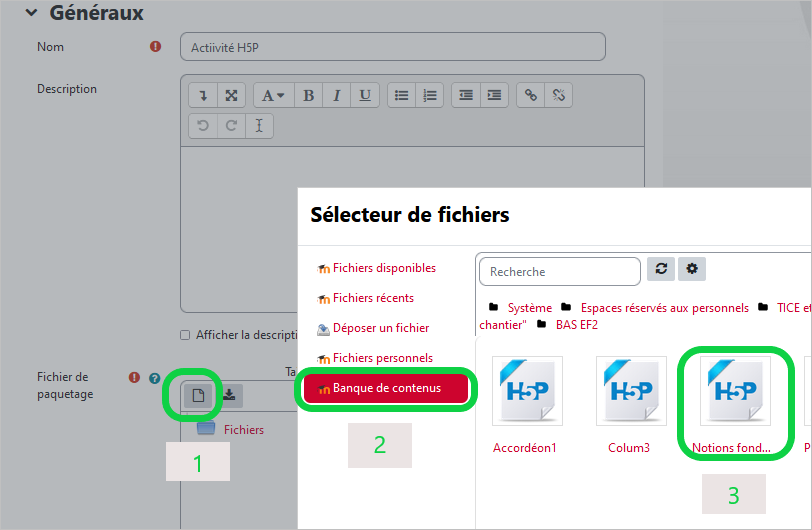Collapse the Généraux section chevron
Screen dimensions: 812x530
32,12
